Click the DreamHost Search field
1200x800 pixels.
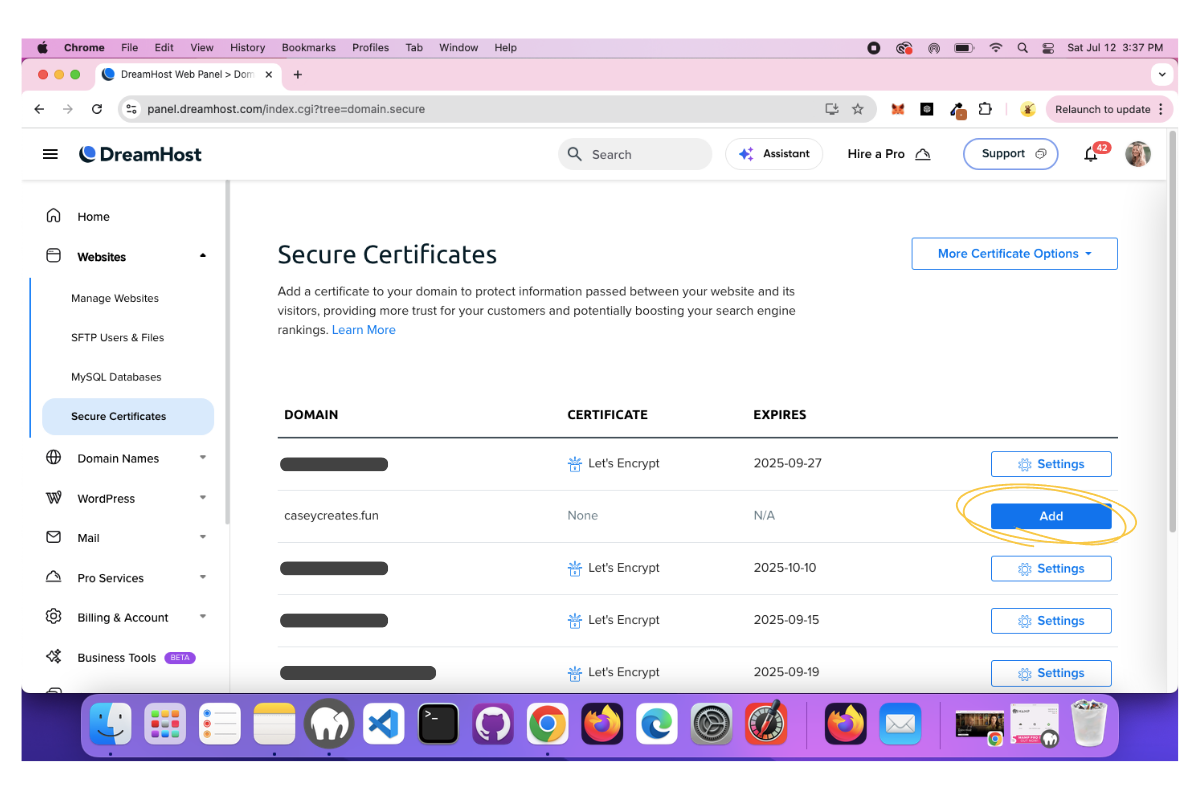(x=634, y=154)
